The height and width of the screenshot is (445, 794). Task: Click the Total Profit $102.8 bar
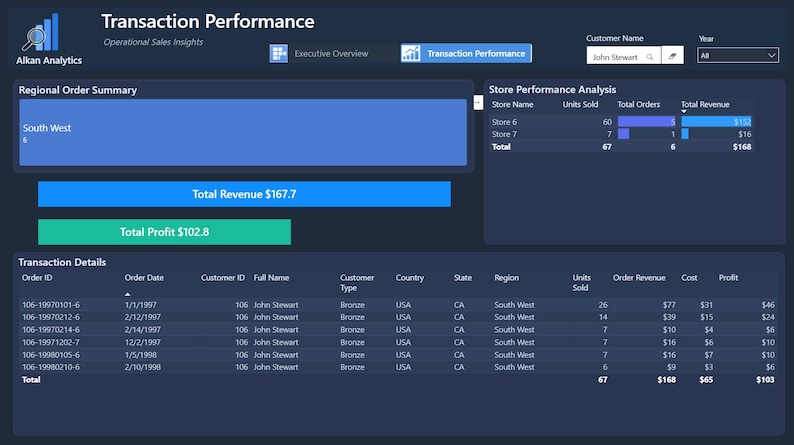164,232
